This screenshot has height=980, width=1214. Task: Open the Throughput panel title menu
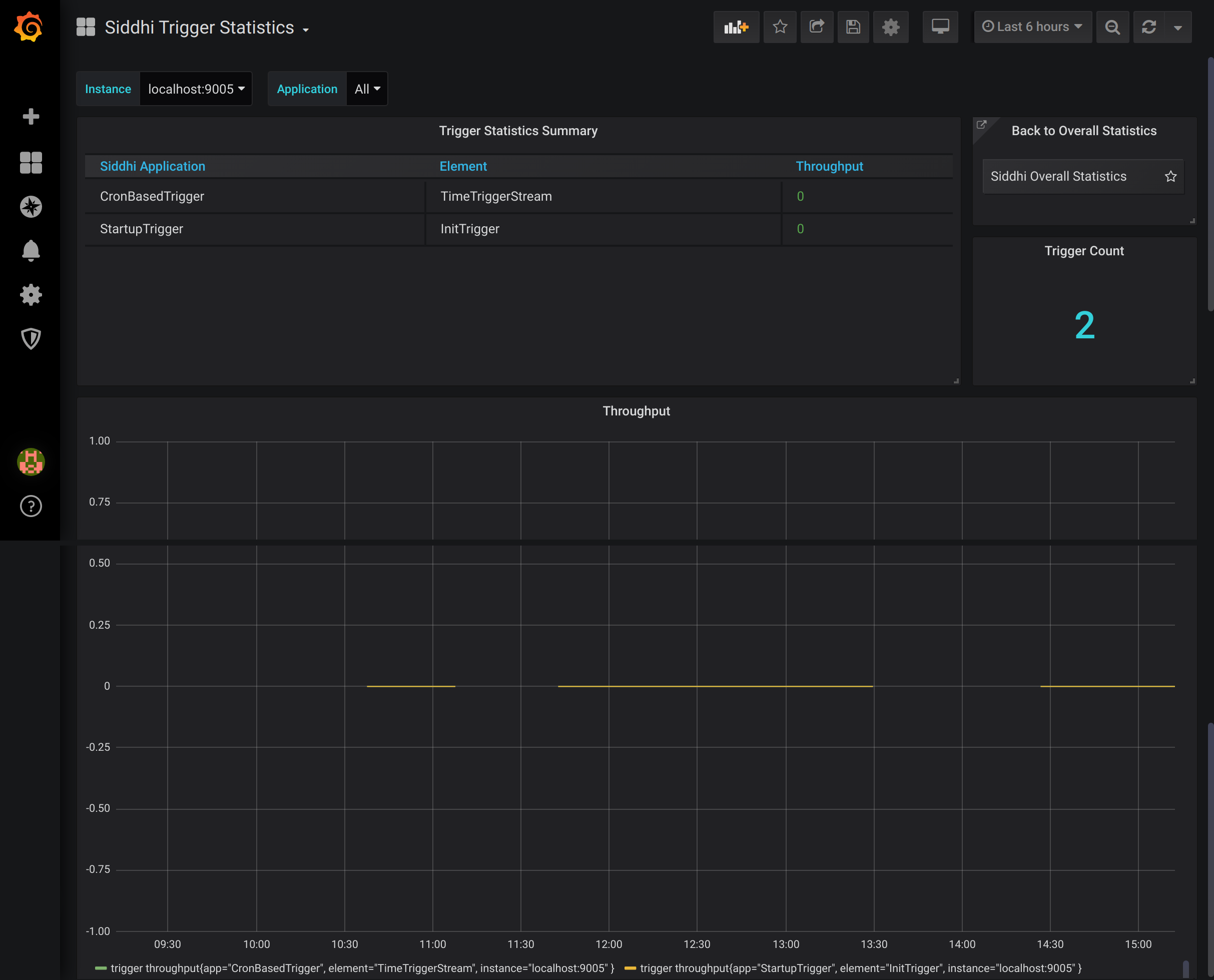636,411
